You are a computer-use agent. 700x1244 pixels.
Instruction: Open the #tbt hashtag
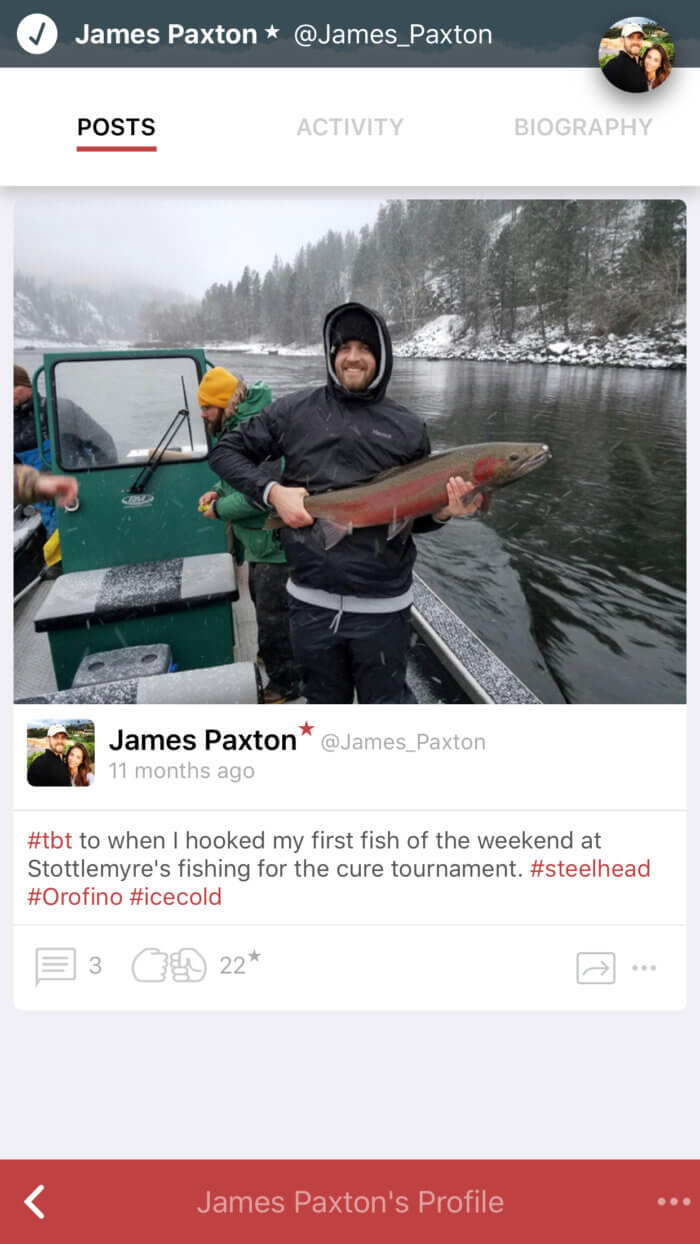pyautogui.click(x=50, y=840)
